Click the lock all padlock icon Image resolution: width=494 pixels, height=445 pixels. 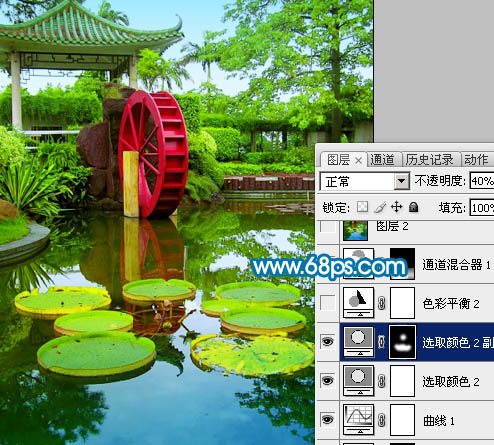[x=413, y=207]
